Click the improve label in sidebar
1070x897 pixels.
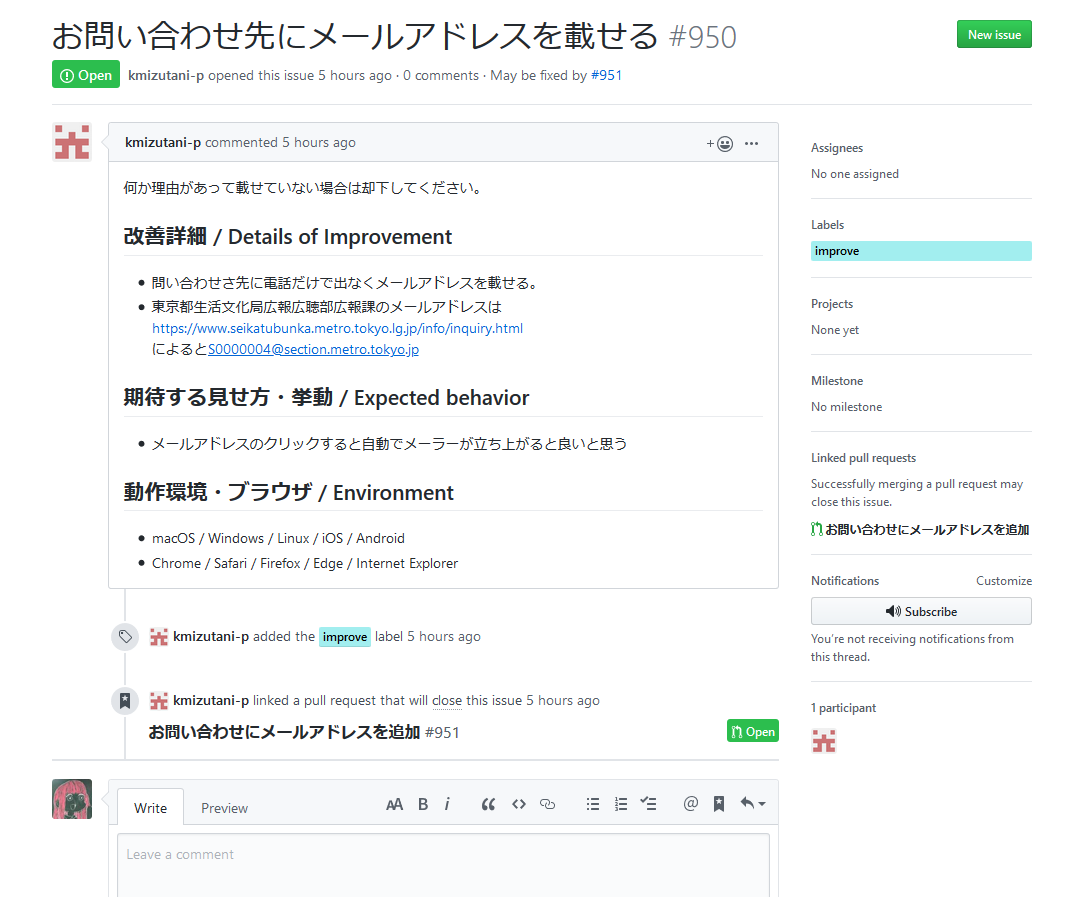[921, 251]
